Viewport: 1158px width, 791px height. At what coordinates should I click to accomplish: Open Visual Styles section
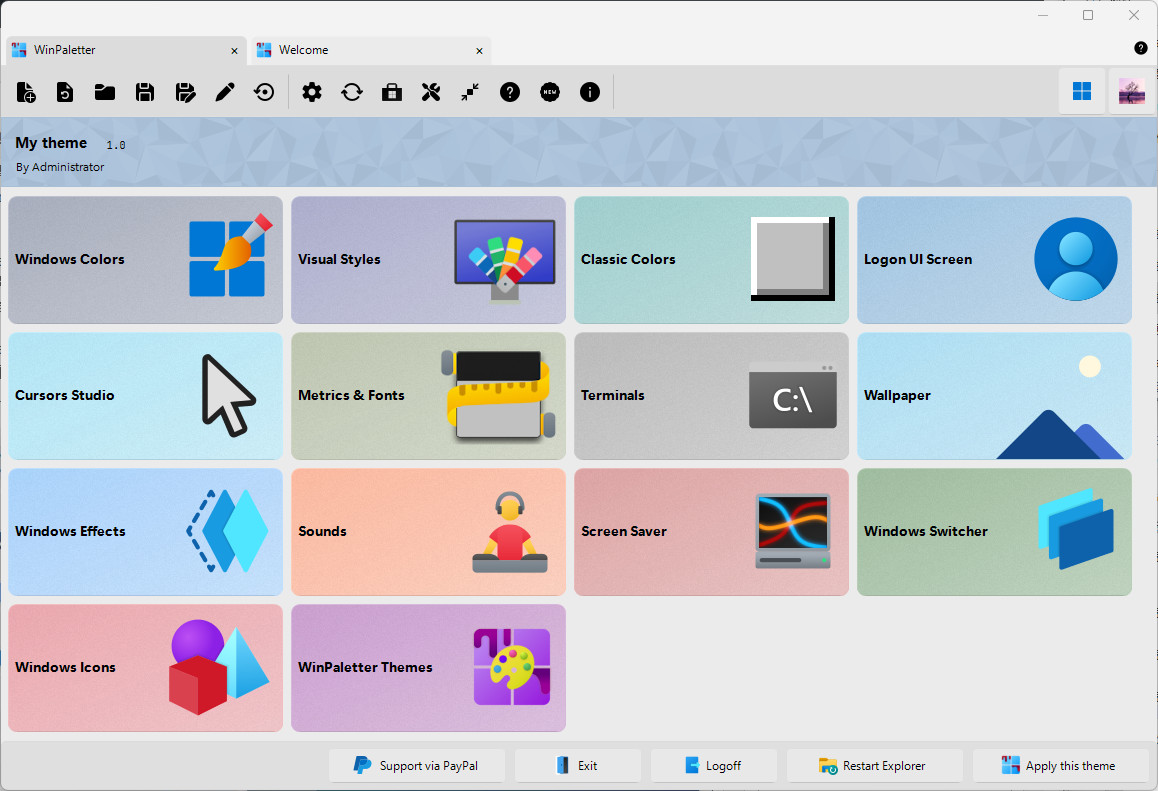click(428, 260)
